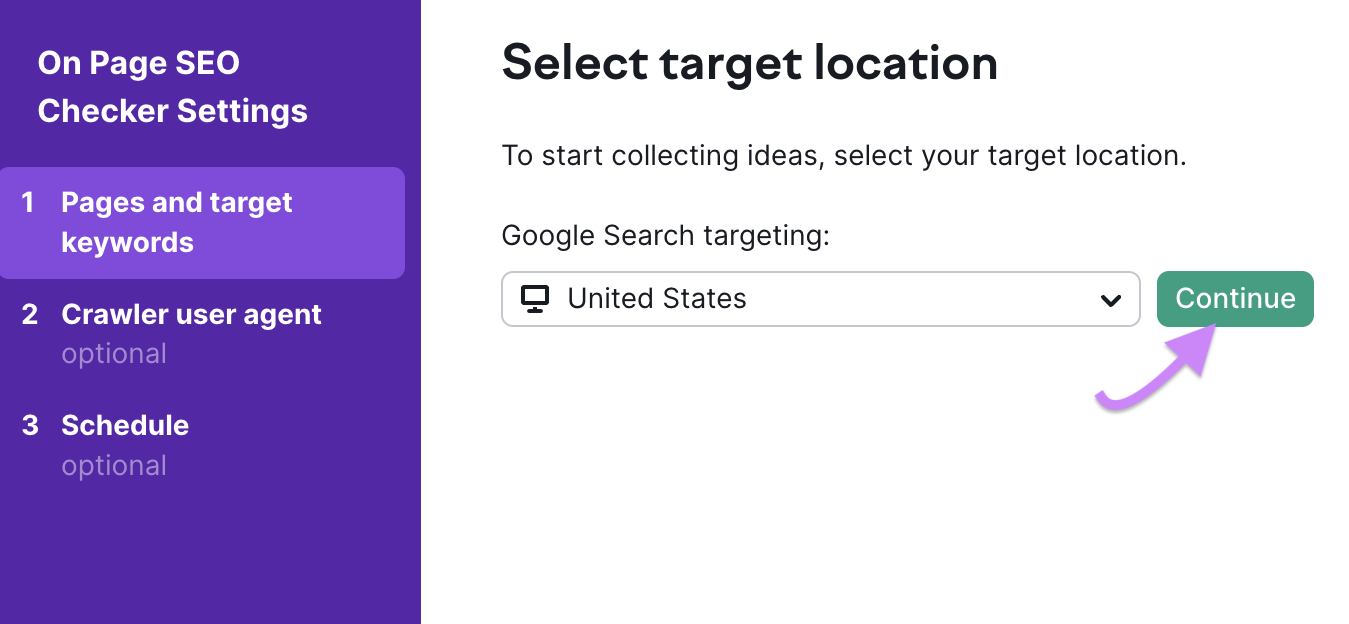Click the On Page SEO Checker Settings title
The height and width of the screenshot is (624, 1349).
click(172, 86)
